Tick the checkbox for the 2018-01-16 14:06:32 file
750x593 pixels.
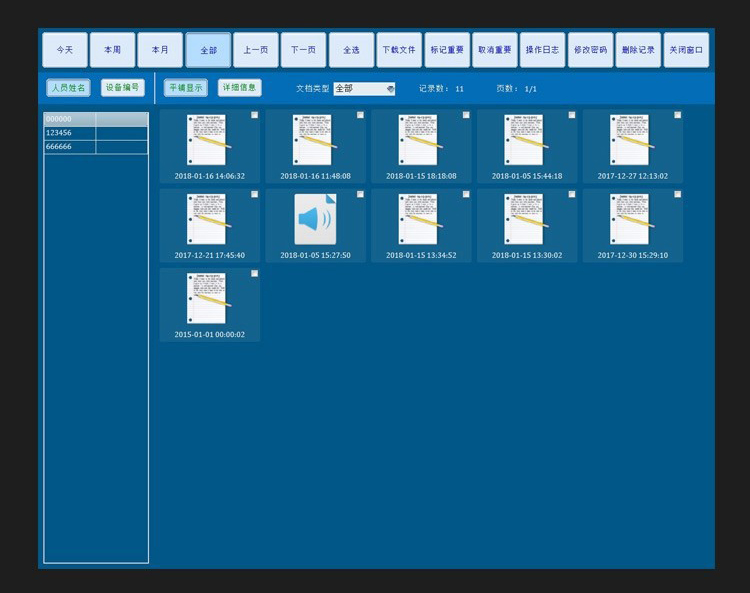tap(254, 115)
